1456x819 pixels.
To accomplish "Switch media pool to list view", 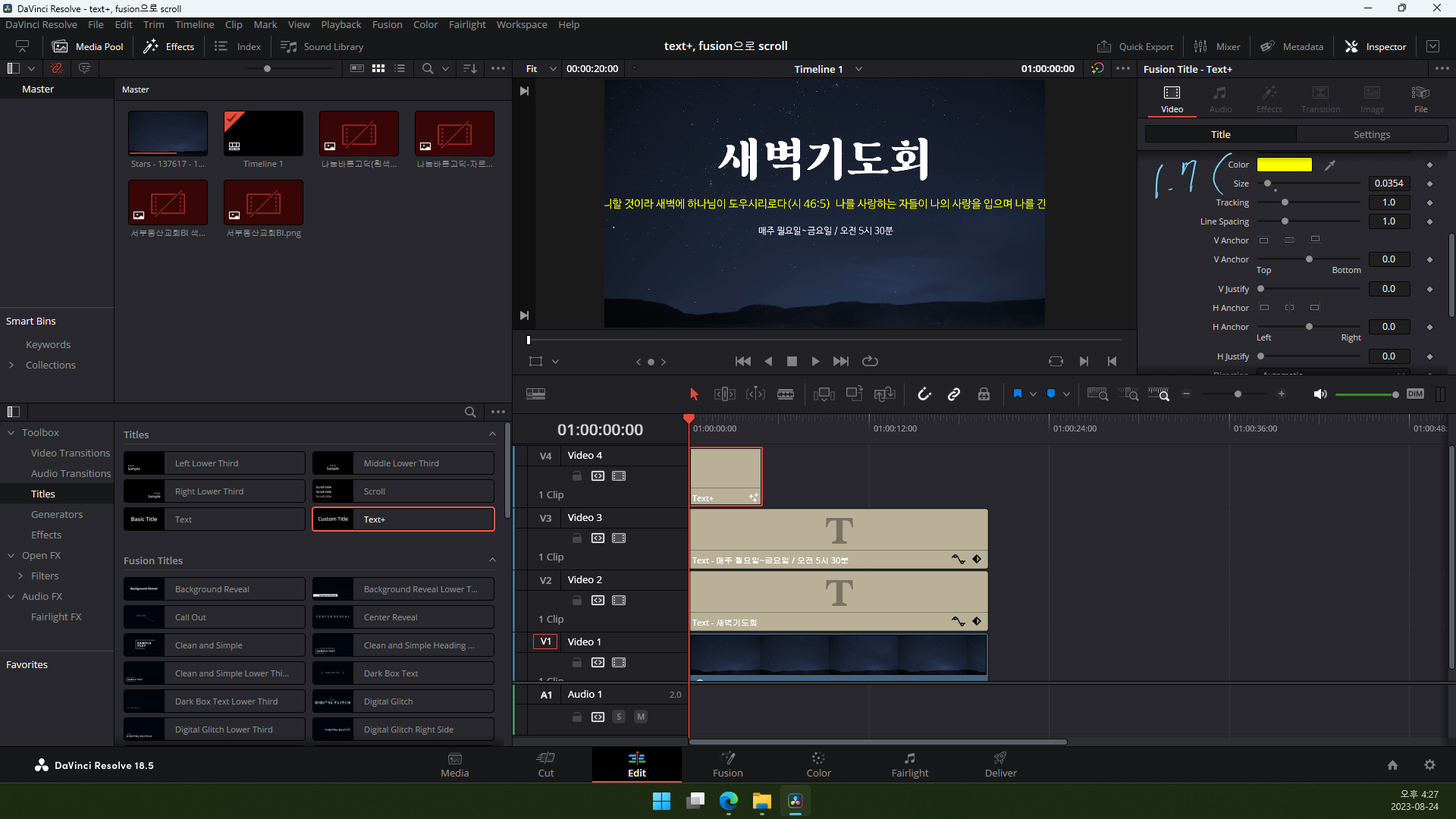I will click(x=400, y=68).
